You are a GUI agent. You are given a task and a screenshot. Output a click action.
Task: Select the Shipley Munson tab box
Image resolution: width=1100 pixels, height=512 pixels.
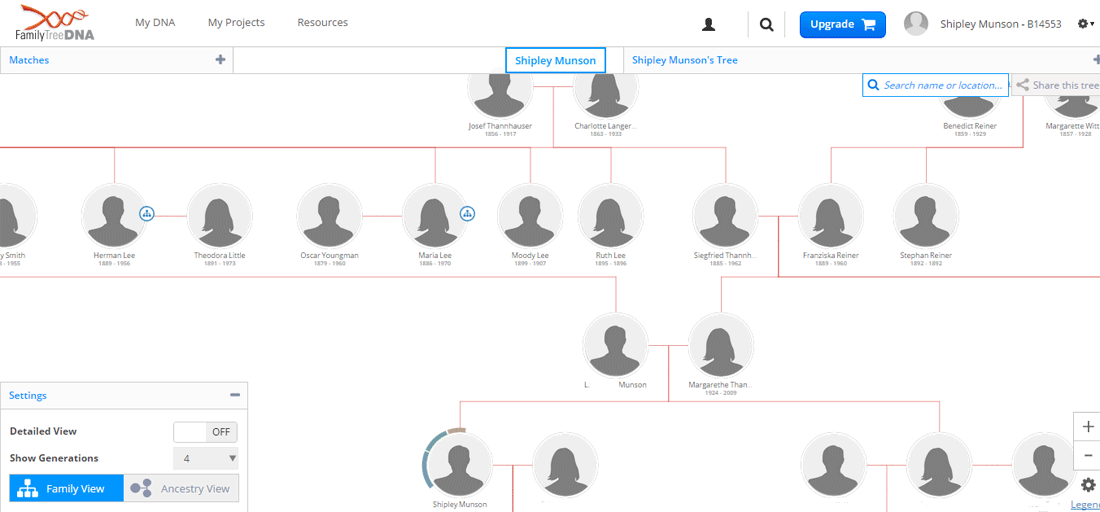tap(556, 60)
